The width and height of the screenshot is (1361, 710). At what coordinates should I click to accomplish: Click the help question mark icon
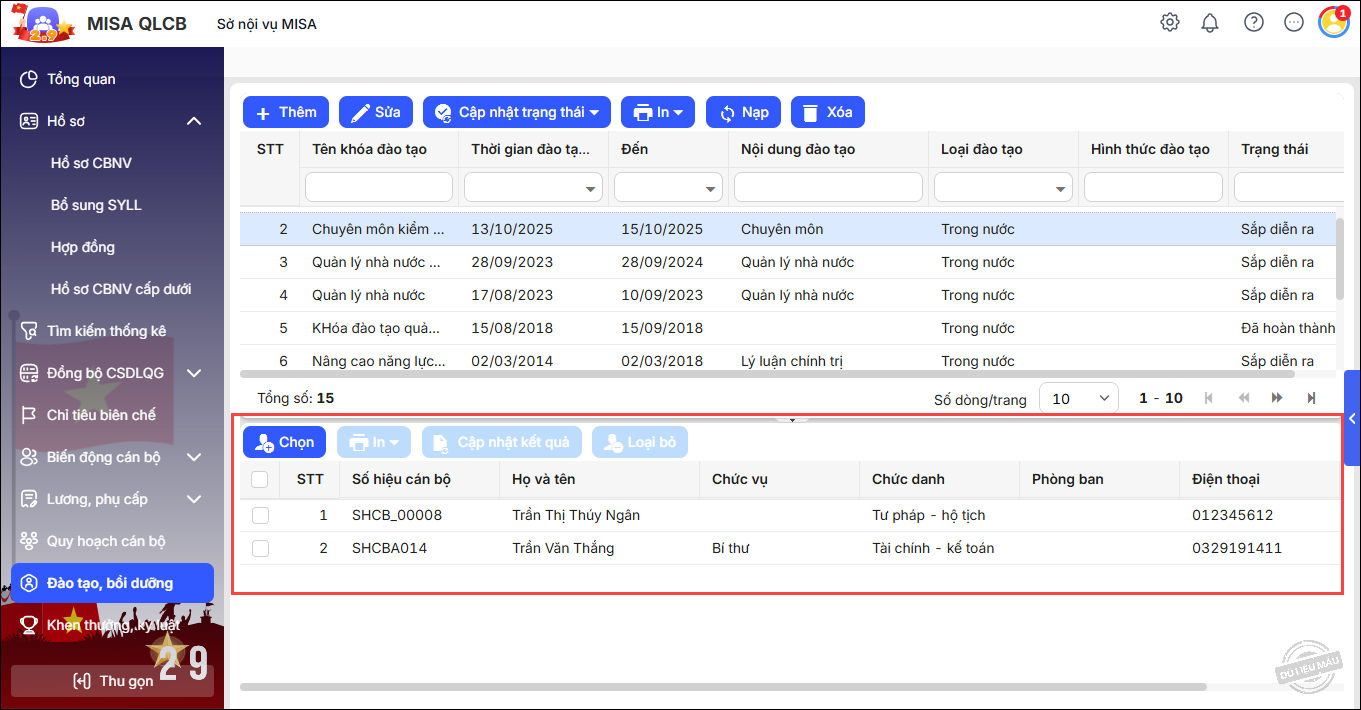(x=1253, y=23)
